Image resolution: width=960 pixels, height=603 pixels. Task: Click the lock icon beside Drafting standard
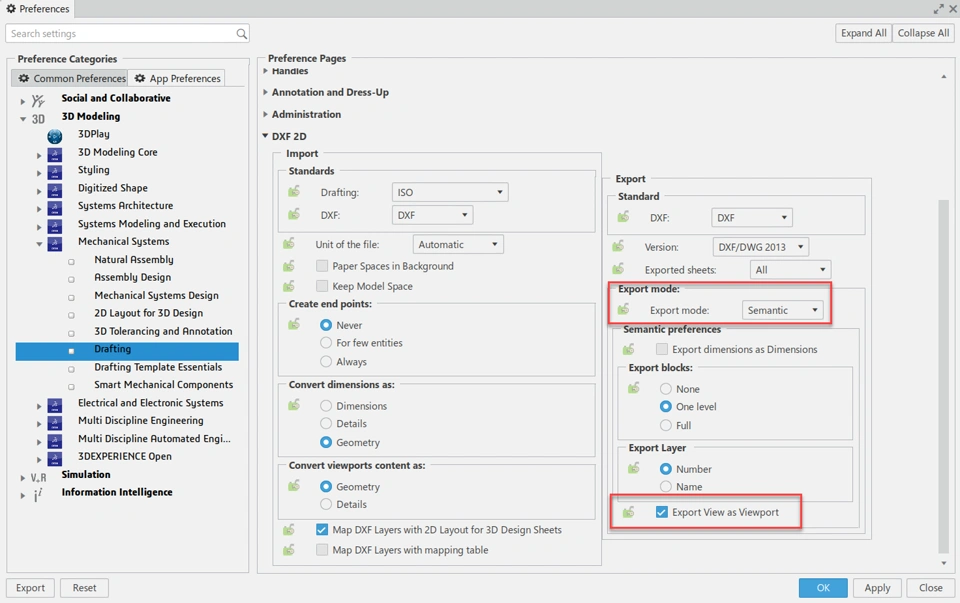tap(294, 192)
